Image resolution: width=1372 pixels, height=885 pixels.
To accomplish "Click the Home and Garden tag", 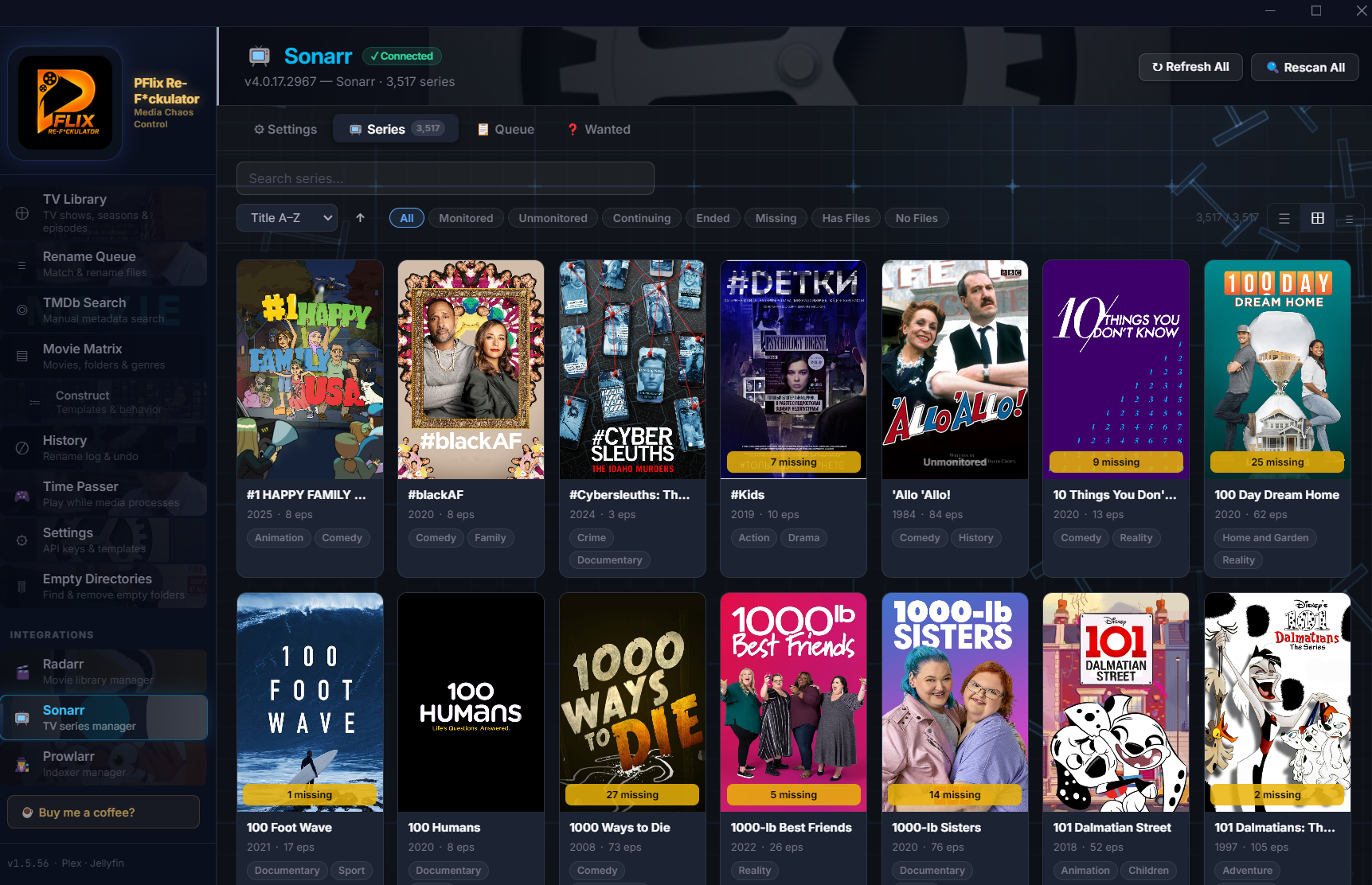I will [x=1265, y=538].
